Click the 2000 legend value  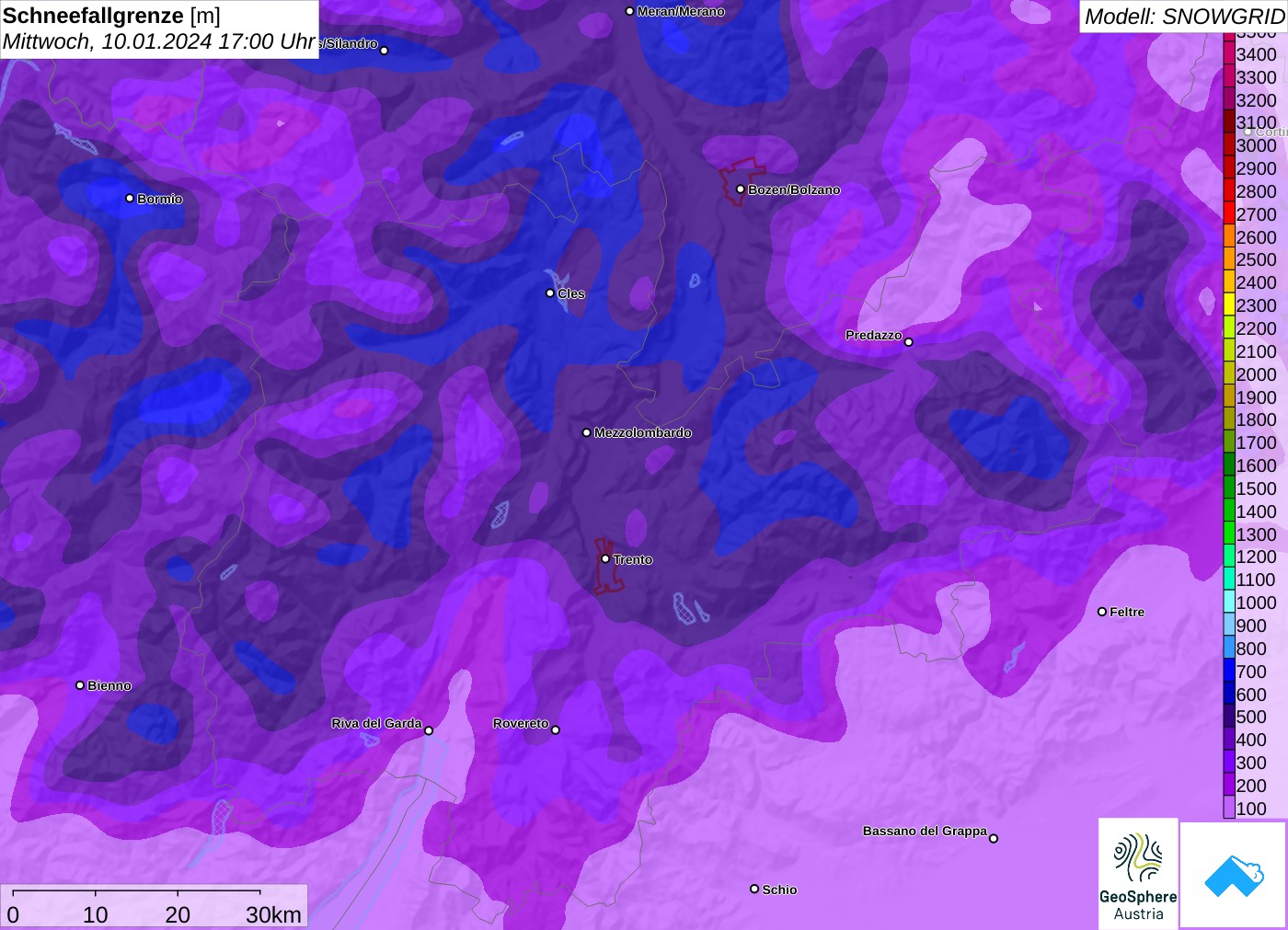point(1257,373)
